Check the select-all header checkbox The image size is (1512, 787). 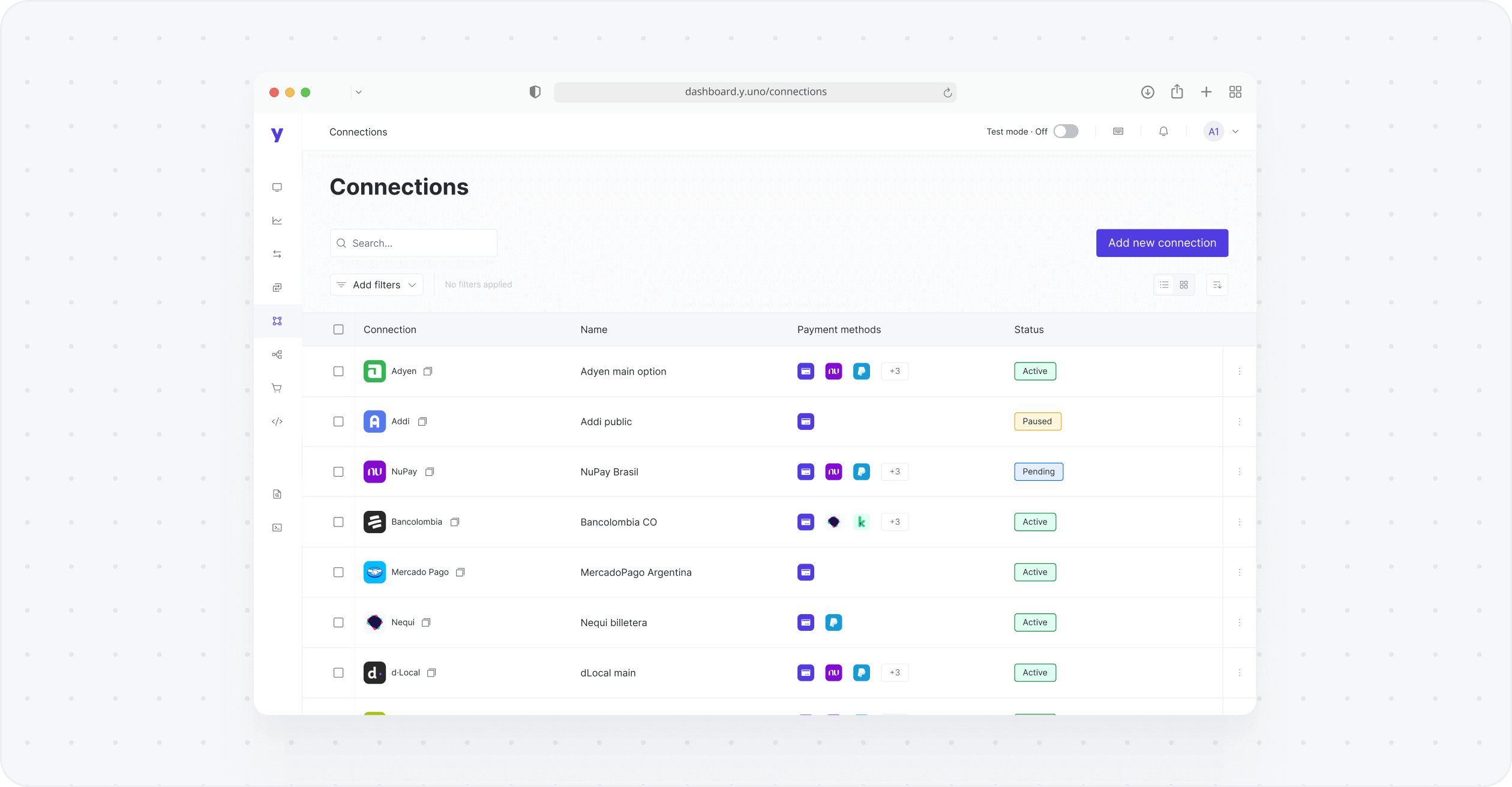338,330
